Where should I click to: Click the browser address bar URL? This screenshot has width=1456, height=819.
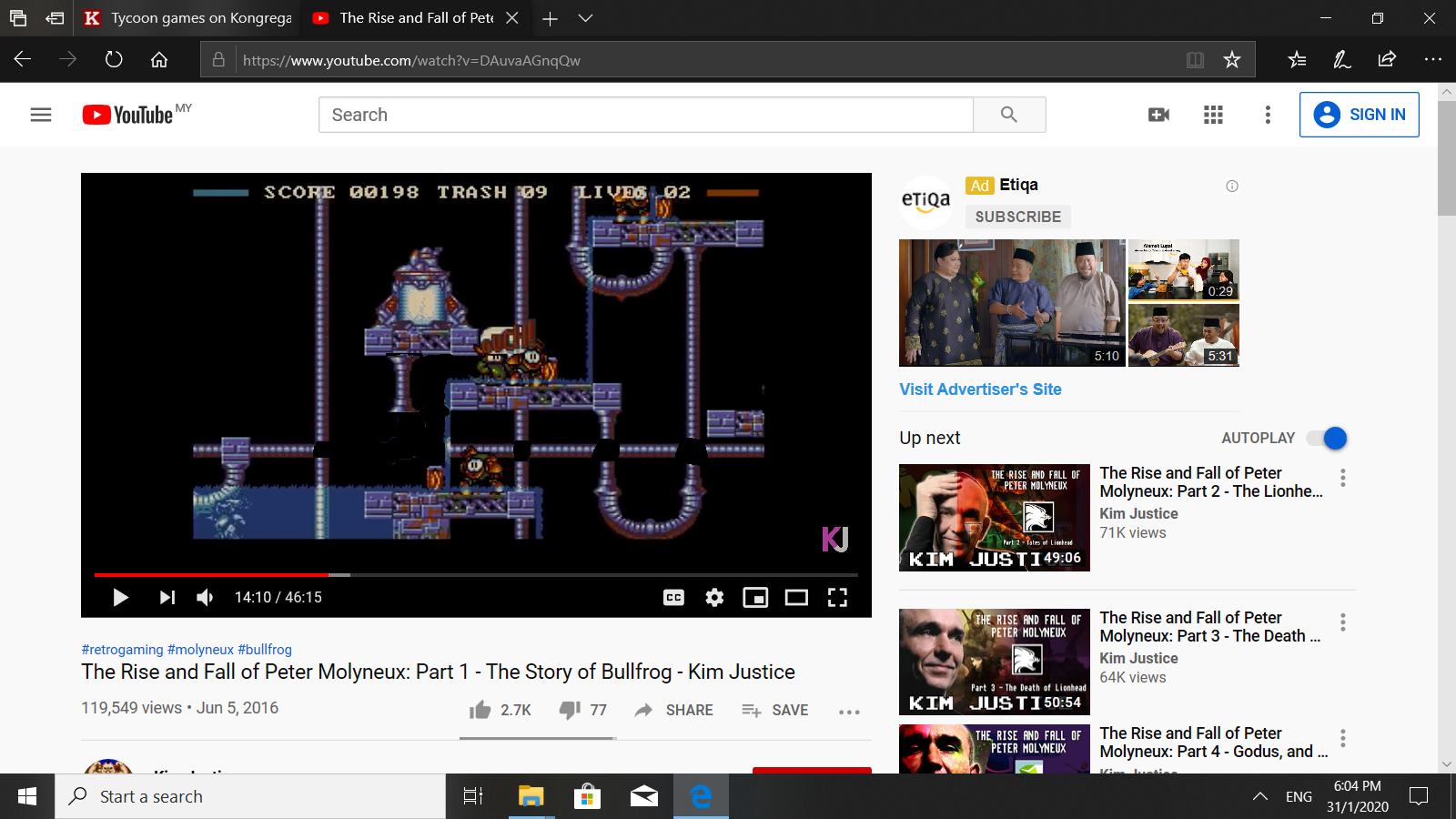411,60
